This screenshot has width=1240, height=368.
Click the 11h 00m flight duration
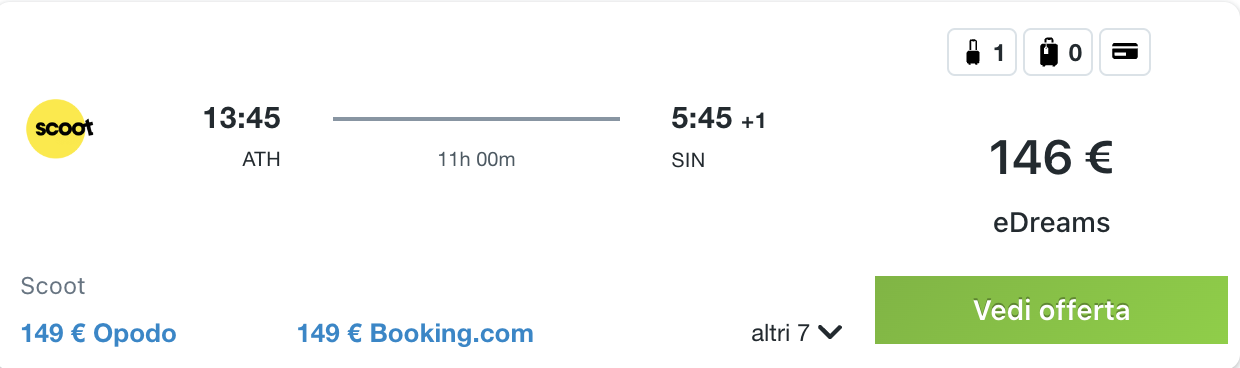(476, 159)
